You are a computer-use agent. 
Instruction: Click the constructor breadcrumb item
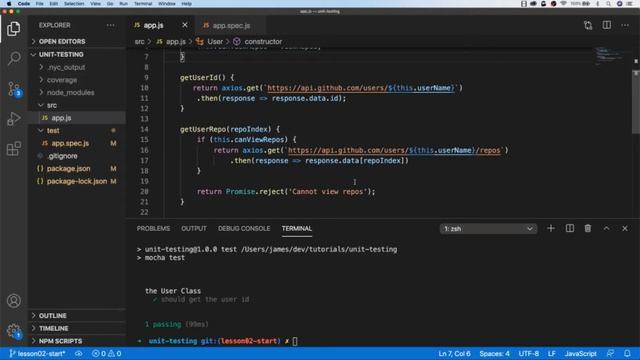258,42
